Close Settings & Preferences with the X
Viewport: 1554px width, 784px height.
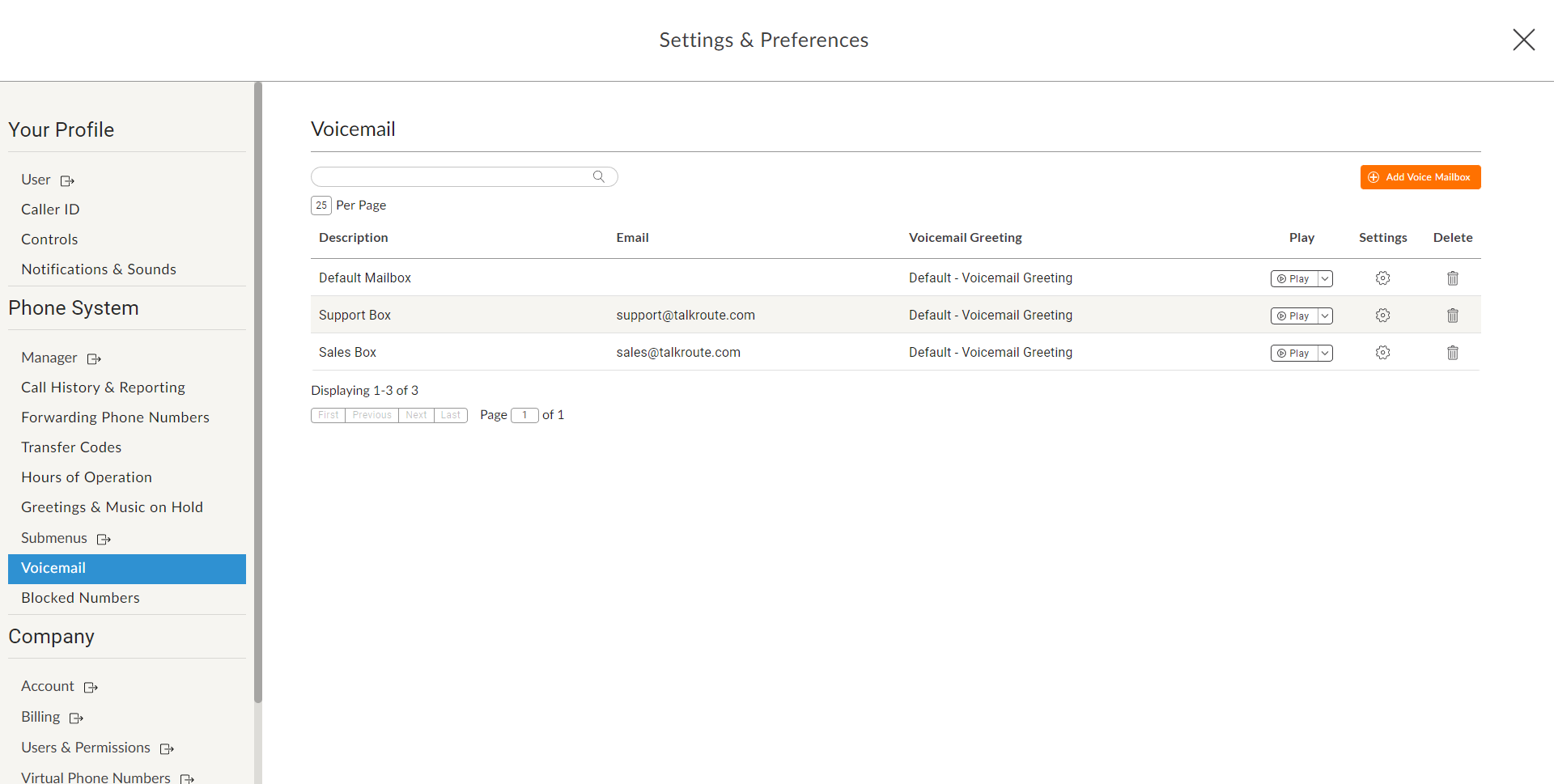coord(1524,40)
